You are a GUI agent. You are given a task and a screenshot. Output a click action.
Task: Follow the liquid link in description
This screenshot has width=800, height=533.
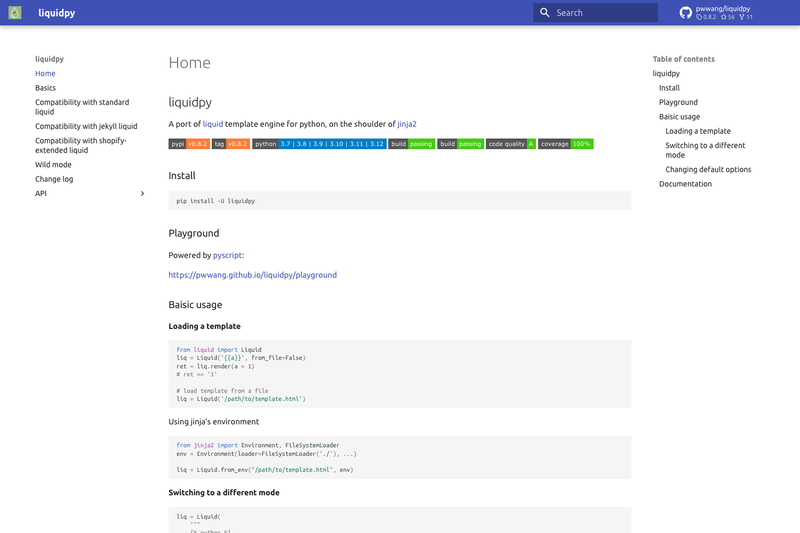tap(213, 124)
